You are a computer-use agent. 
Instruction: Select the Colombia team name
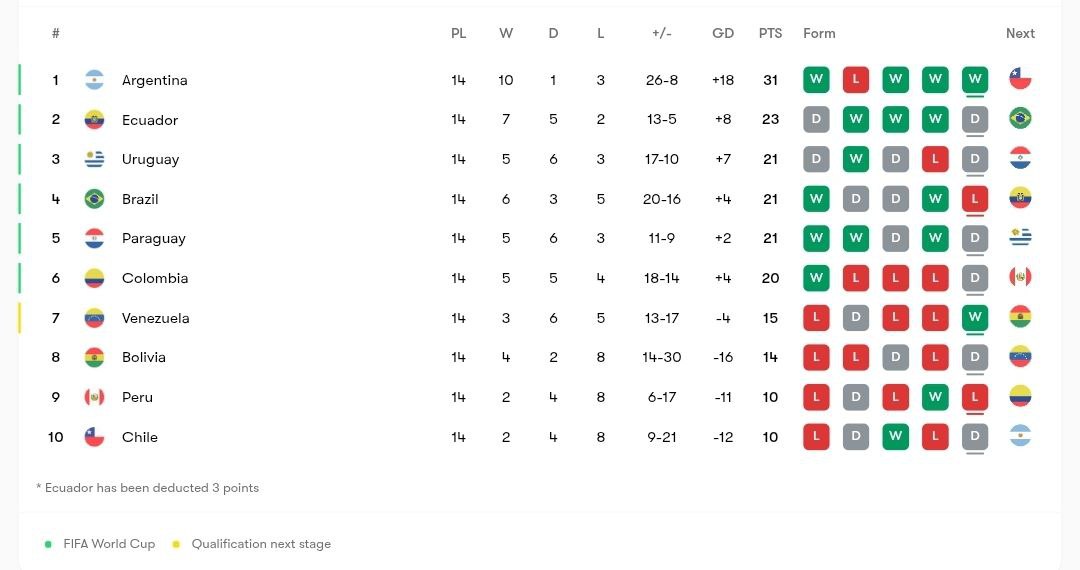155,278
